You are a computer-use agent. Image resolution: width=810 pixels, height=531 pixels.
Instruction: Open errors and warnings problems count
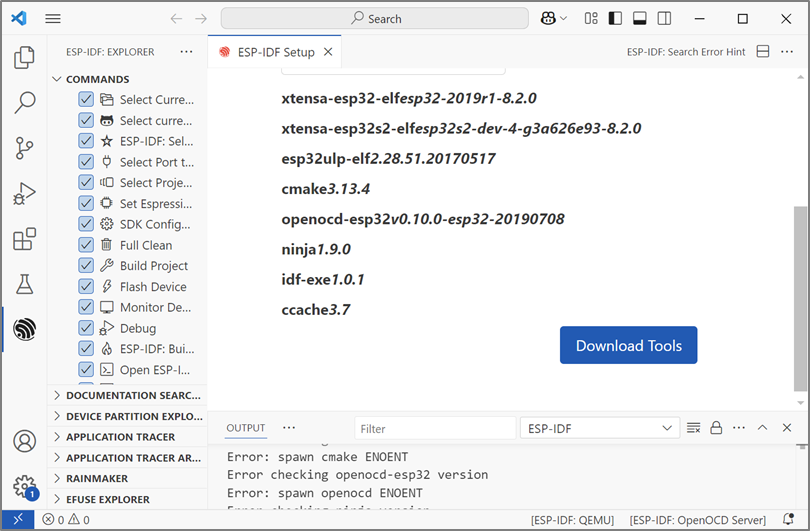click(66, 520)
